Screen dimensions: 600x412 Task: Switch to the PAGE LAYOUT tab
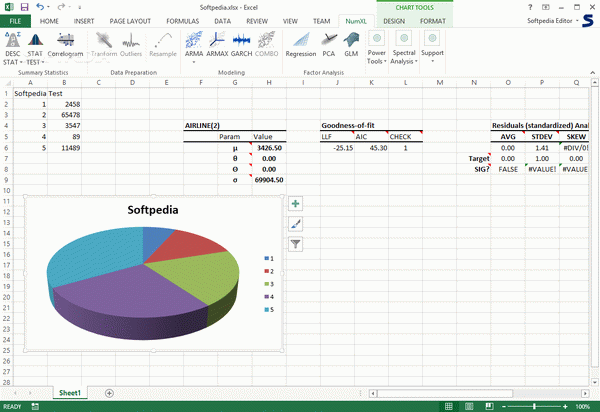point(130,21)
